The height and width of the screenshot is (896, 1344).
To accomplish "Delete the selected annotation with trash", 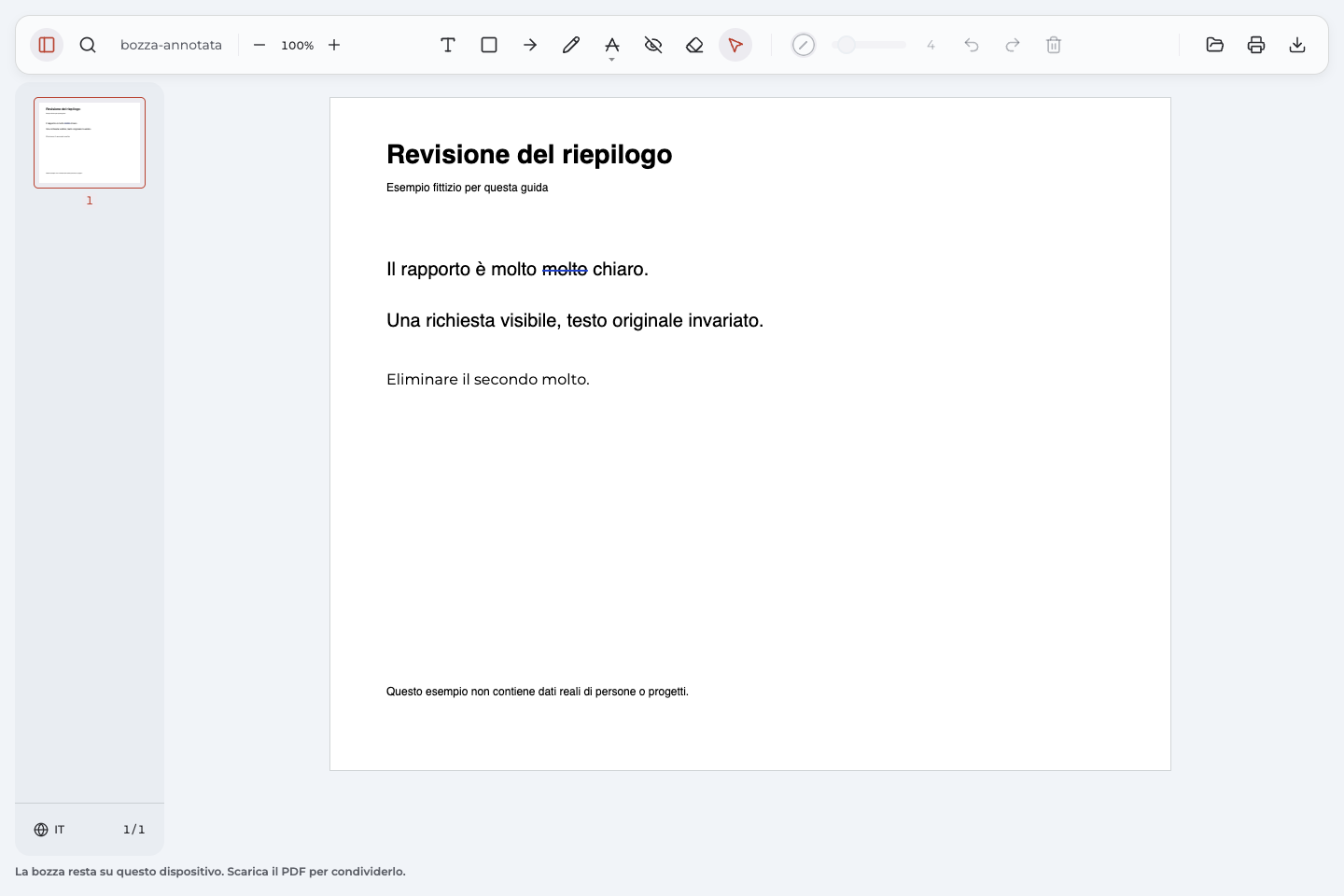I will click(1054, 45).
